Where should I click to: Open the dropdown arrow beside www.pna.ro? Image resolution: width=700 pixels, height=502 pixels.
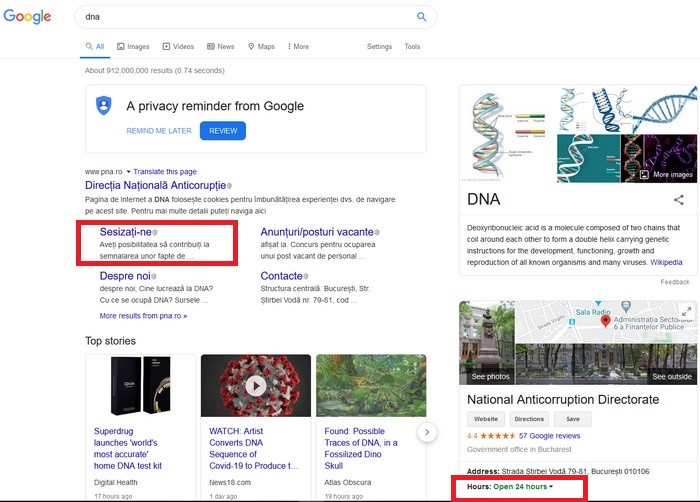[x=128, y=172]
